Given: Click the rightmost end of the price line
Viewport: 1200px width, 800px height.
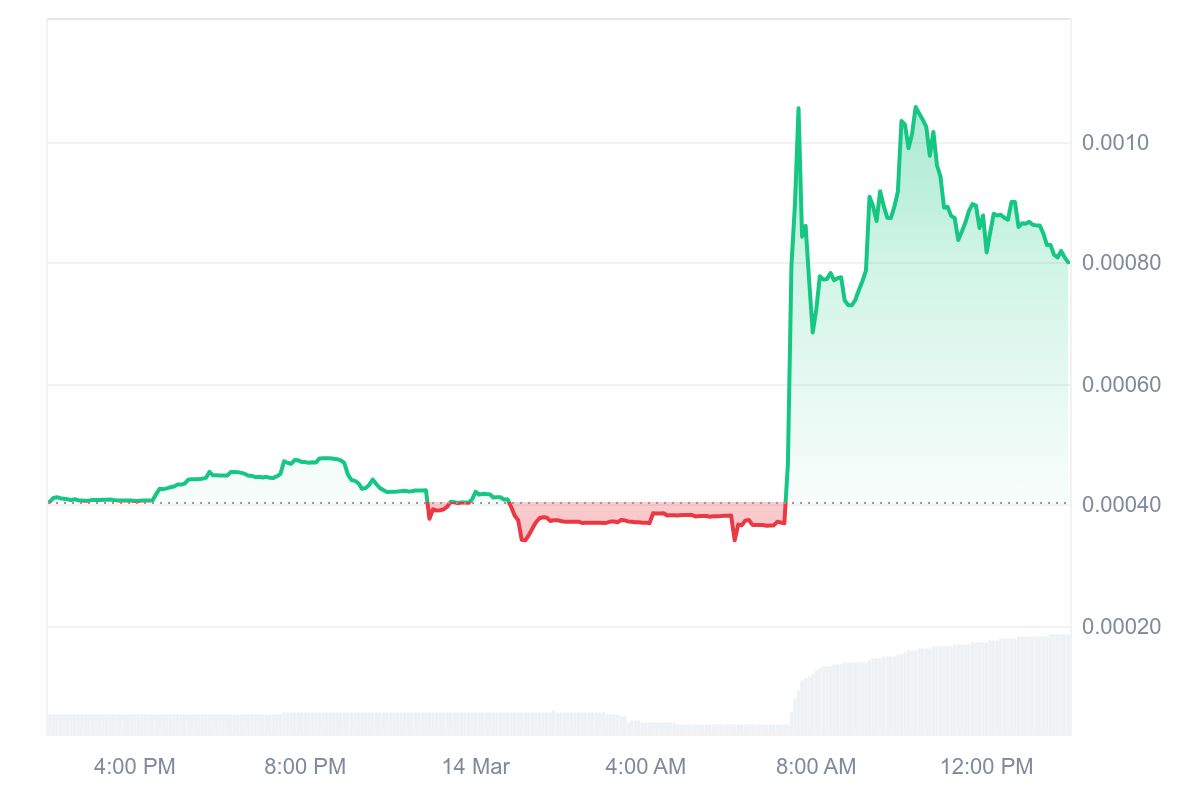Looking at the screenshot, I should click(1068, 262).
